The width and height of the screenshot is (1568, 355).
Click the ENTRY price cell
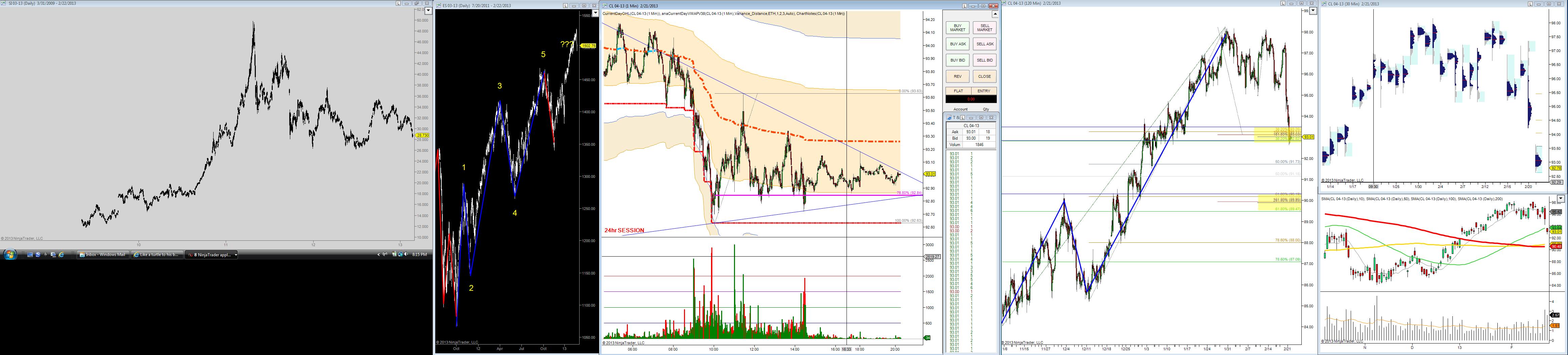point(984,91)
